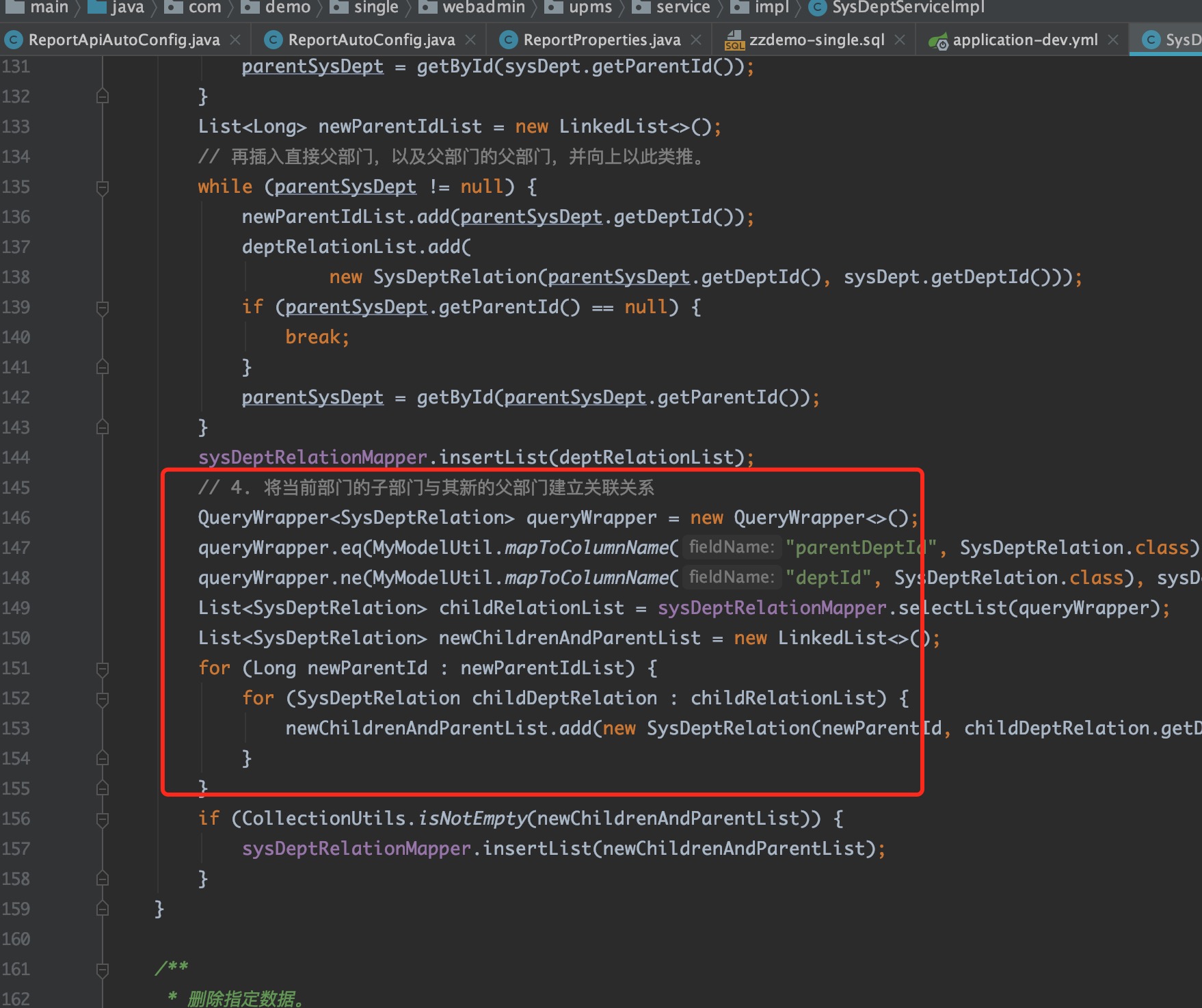Click the class icon on ReportAutoConfig tab
The height and width of the screenshot is (1008, 1202).
(x=273, y=40)
